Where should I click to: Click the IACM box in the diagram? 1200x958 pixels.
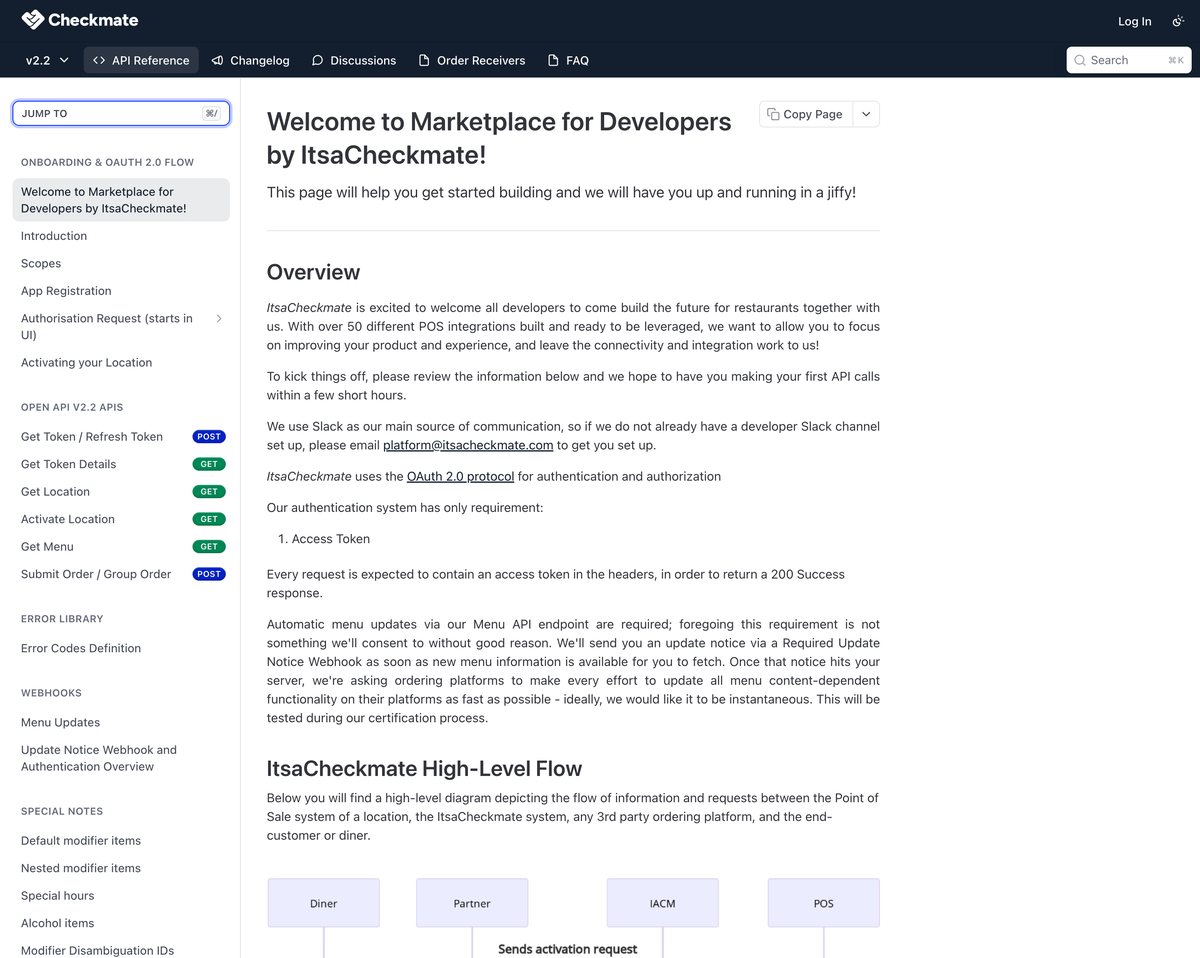pos(663,903)
